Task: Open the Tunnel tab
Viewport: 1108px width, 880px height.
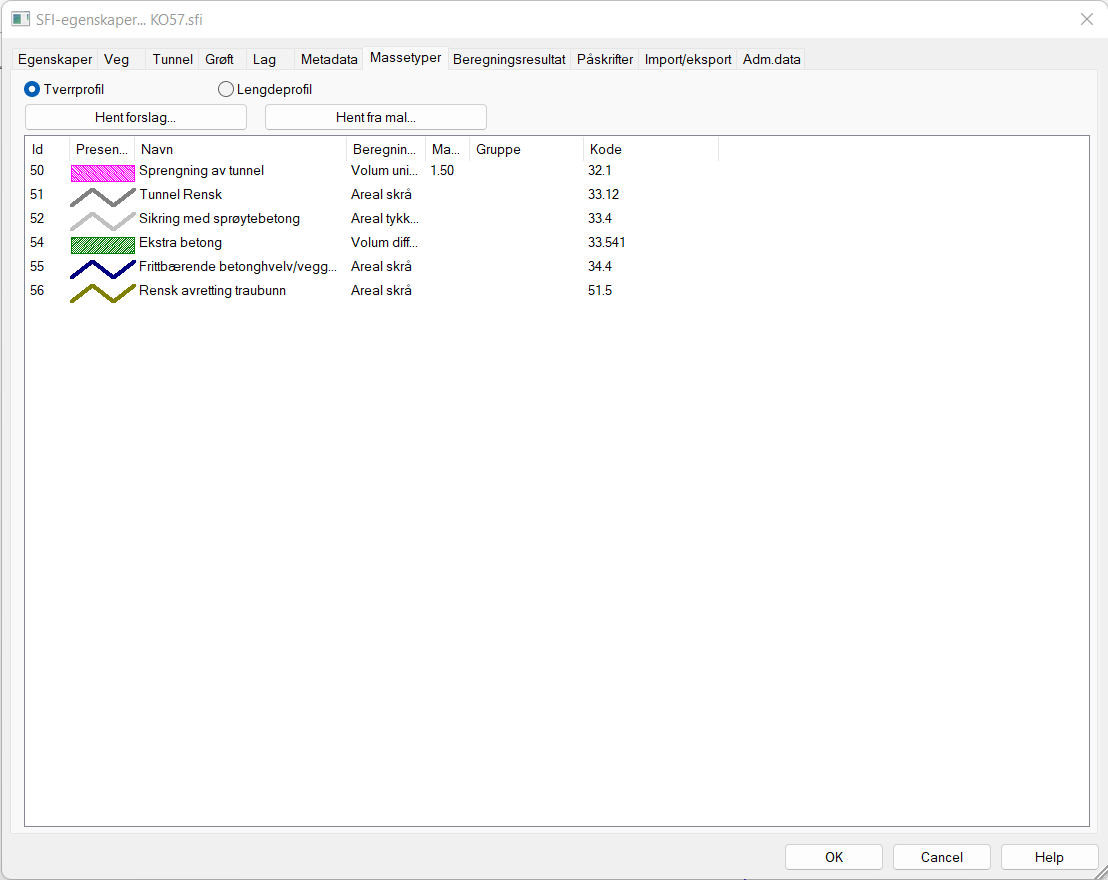Action: pos(171,59)
